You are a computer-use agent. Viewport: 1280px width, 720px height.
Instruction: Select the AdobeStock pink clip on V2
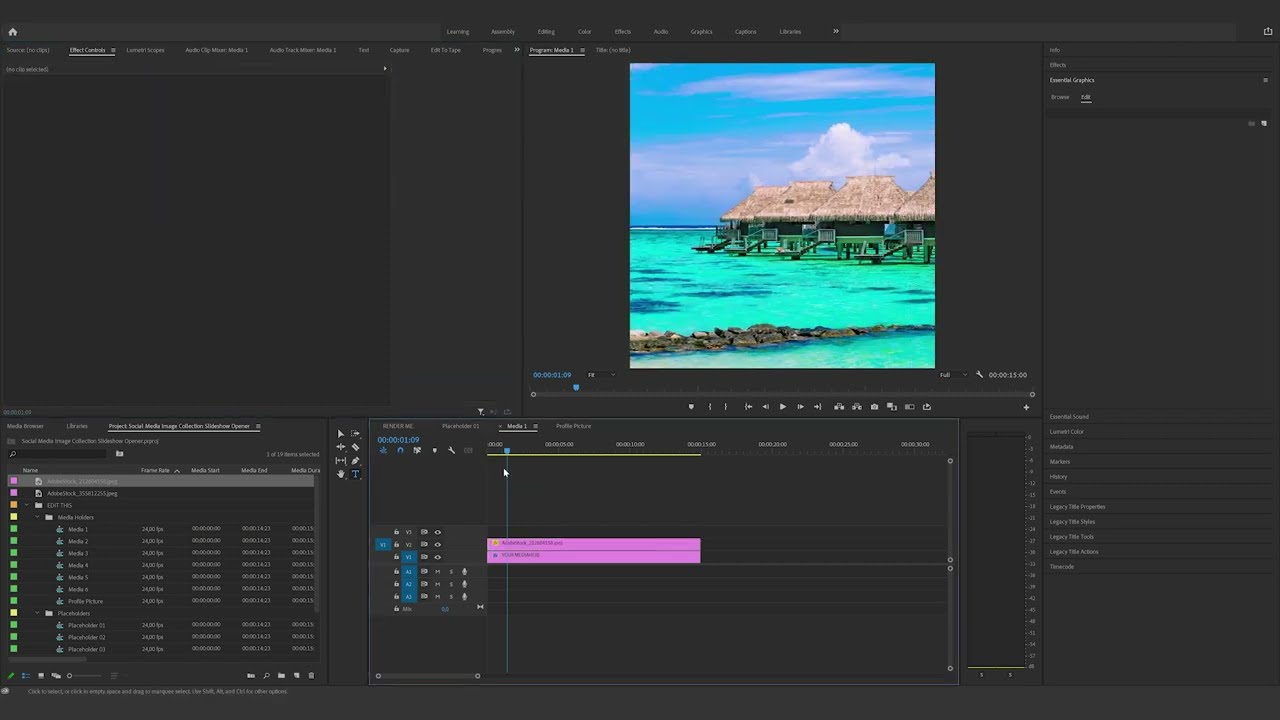[594, 544]
